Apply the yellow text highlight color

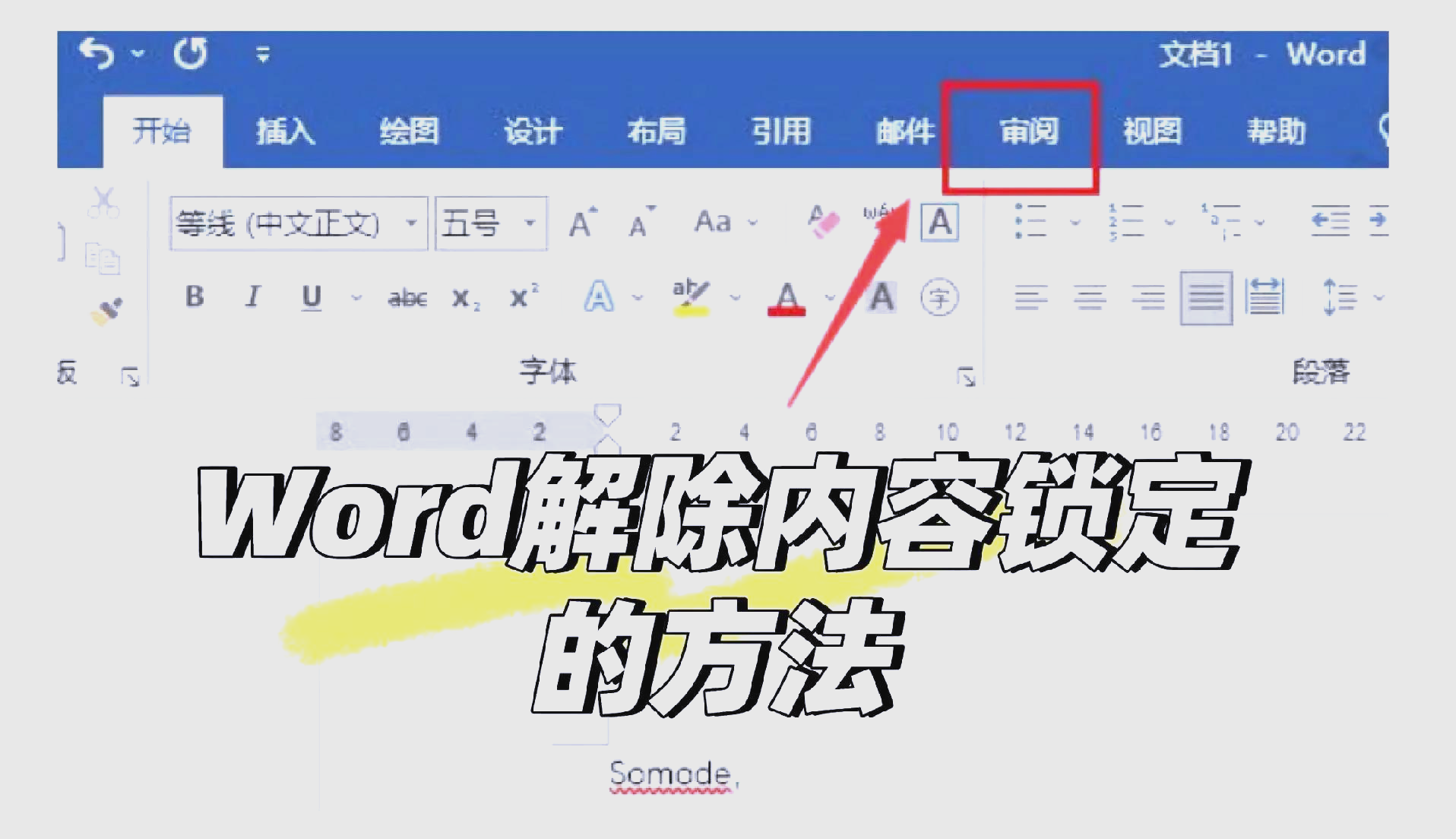tap(691, 297)
